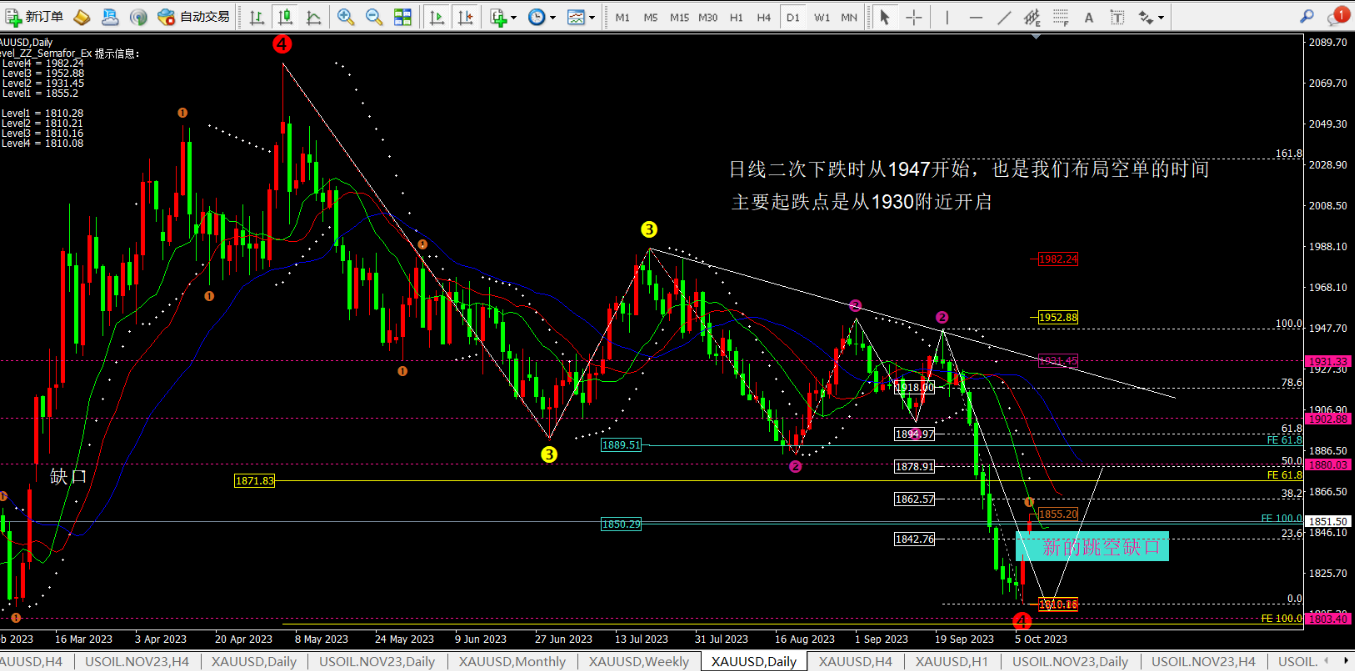
Task: Tile chart windows with grid icon
Action: (x=402, y=17)
